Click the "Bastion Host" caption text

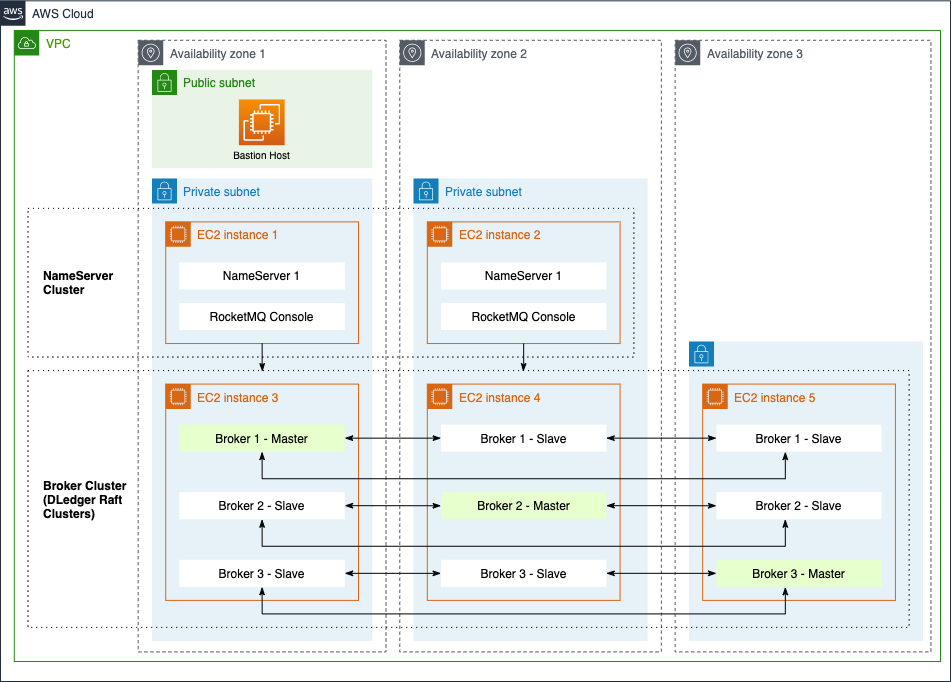point(262,155)
